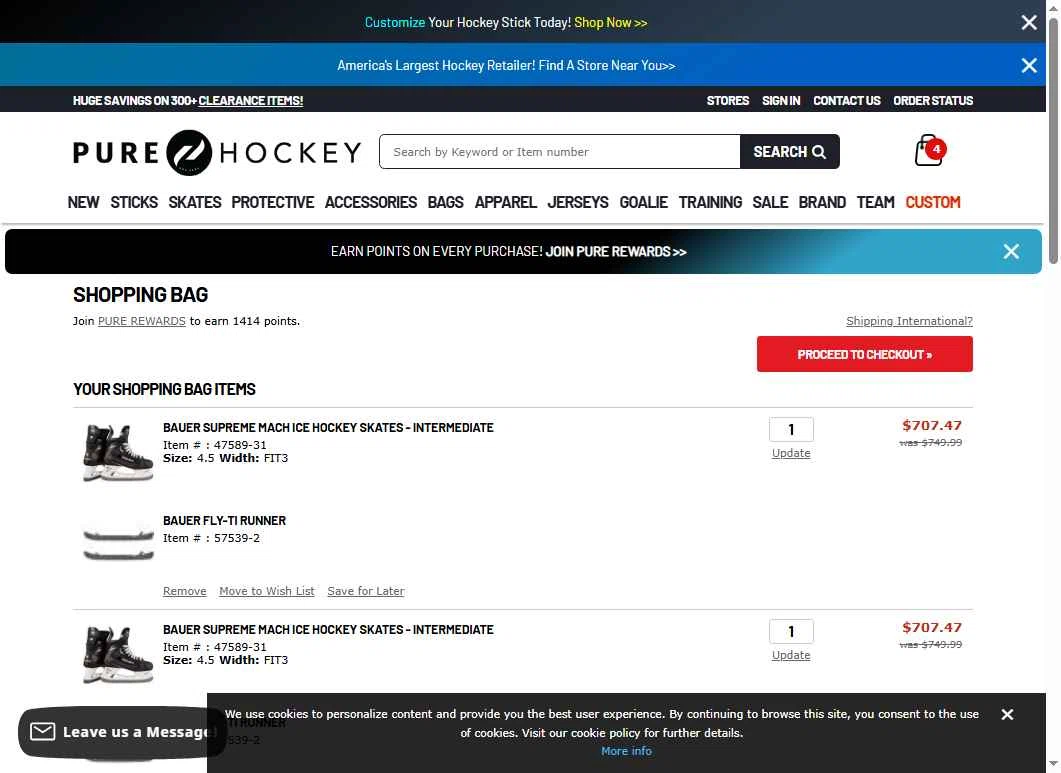Click 'Item # : 57539-2' text
The image size is (1061, 773).
(211, 538)
